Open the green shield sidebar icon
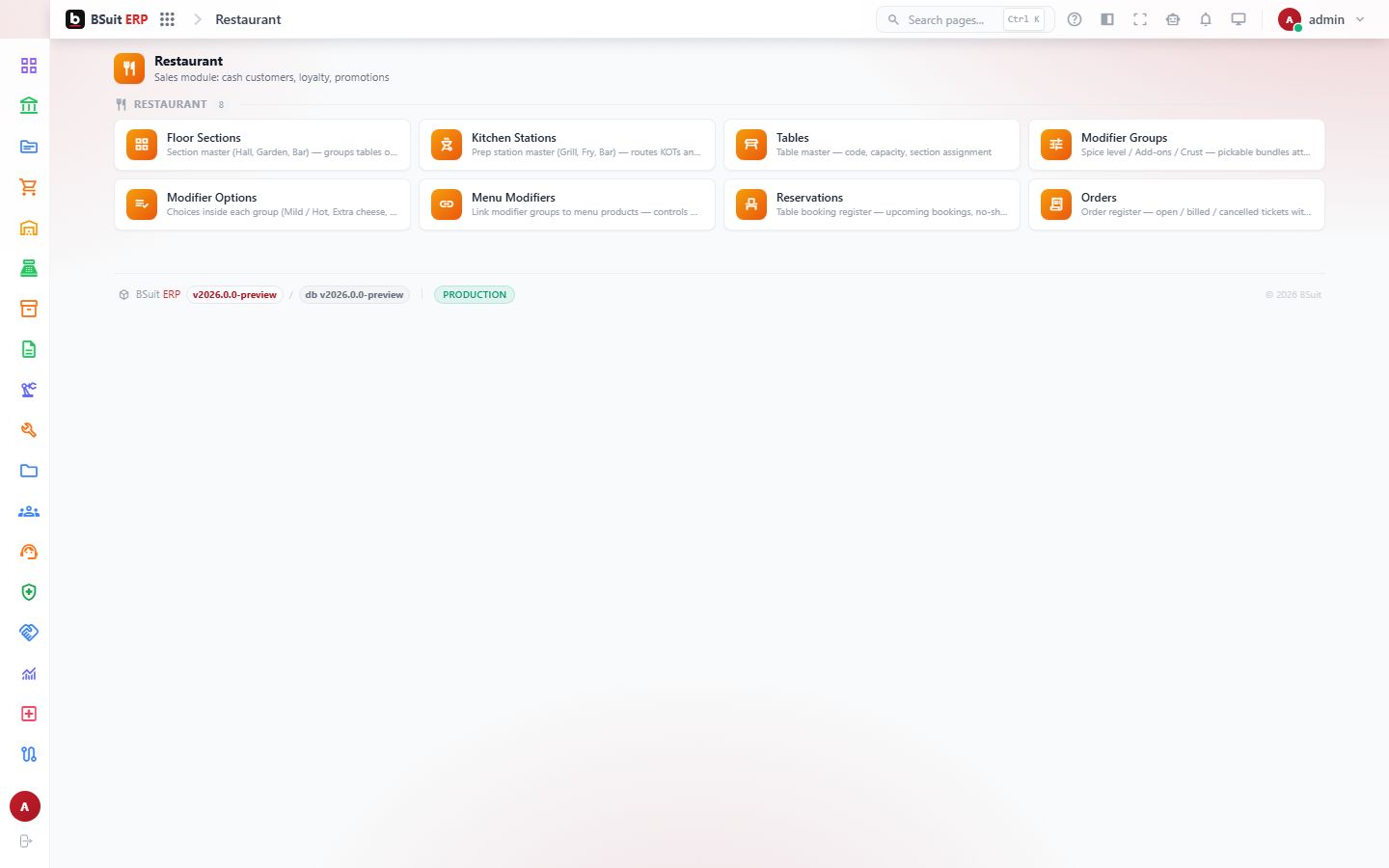 tap(29, 592)
